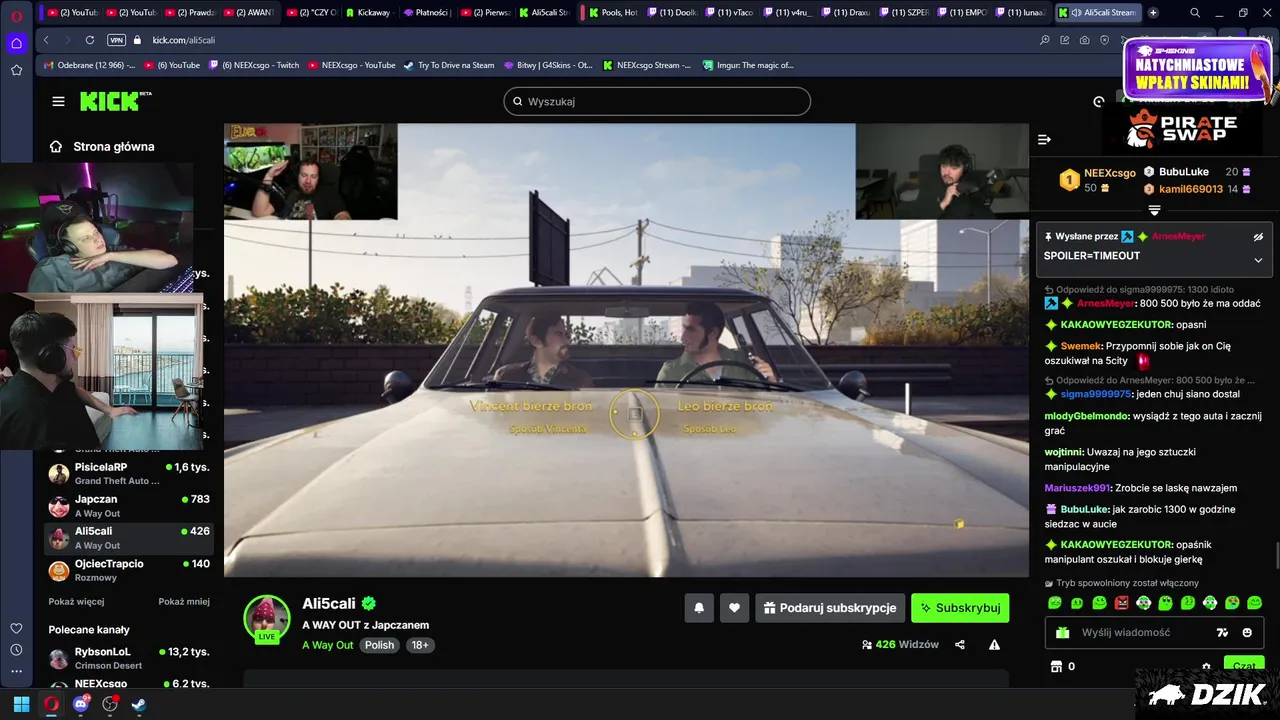Viewport: 1280px width, 720px height.
Task: Click Pokaż więcej in sidebar
Action: [x=76, y=601]
